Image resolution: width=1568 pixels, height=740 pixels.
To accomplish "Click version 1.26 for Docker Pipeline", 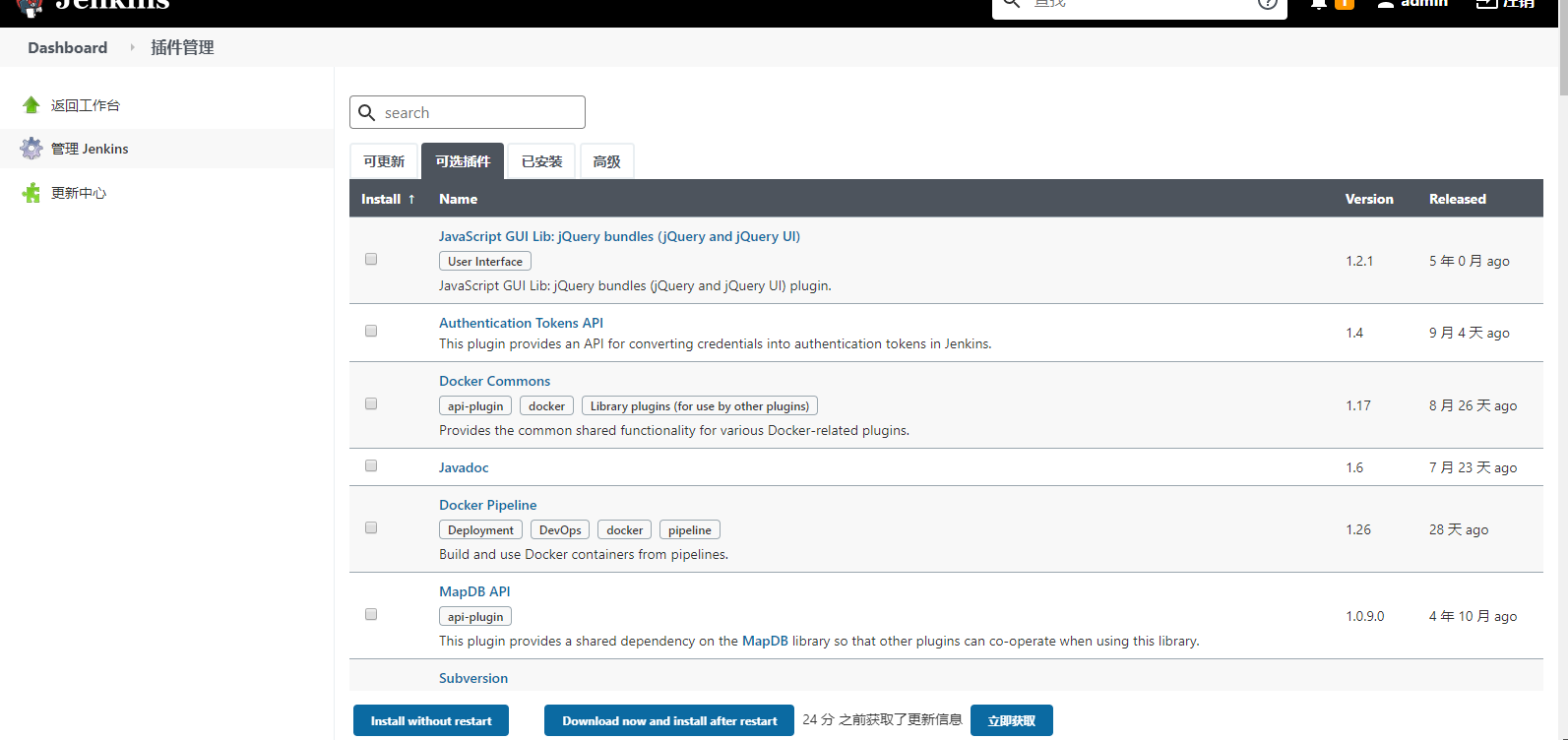I will click(x=1358, y=529).
